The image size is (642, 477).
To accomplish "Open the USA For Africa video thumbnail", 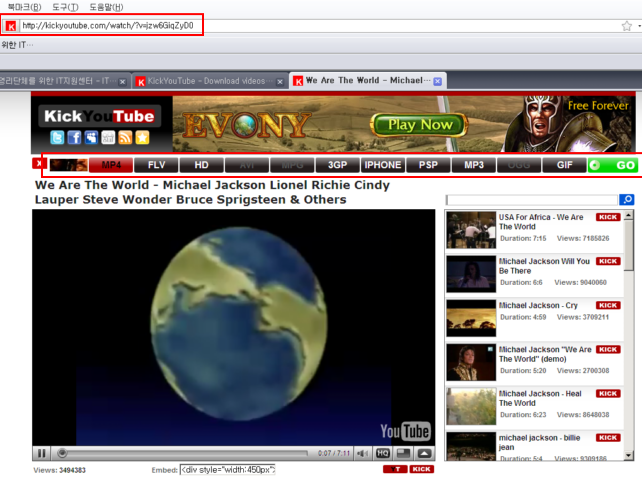I will [x=470, y=230].
